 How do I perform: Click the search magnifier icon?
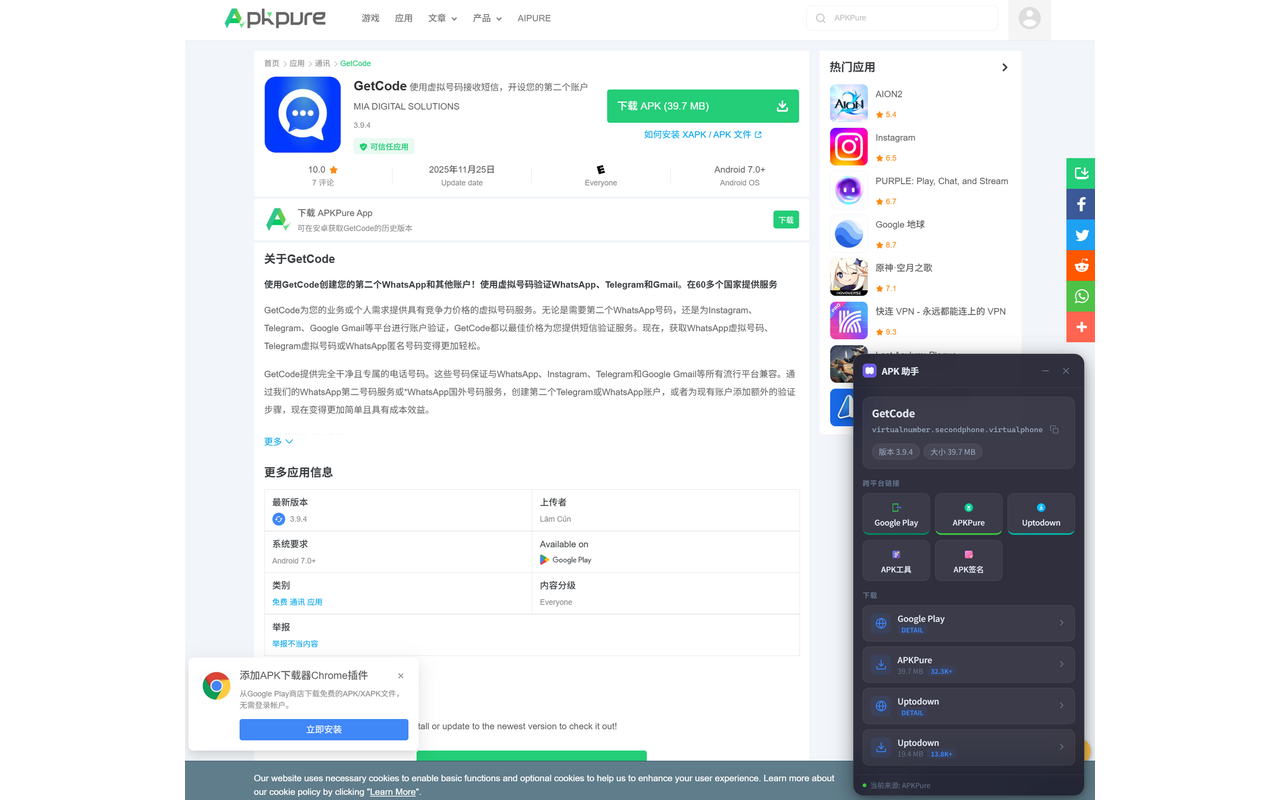click(821, 18)
